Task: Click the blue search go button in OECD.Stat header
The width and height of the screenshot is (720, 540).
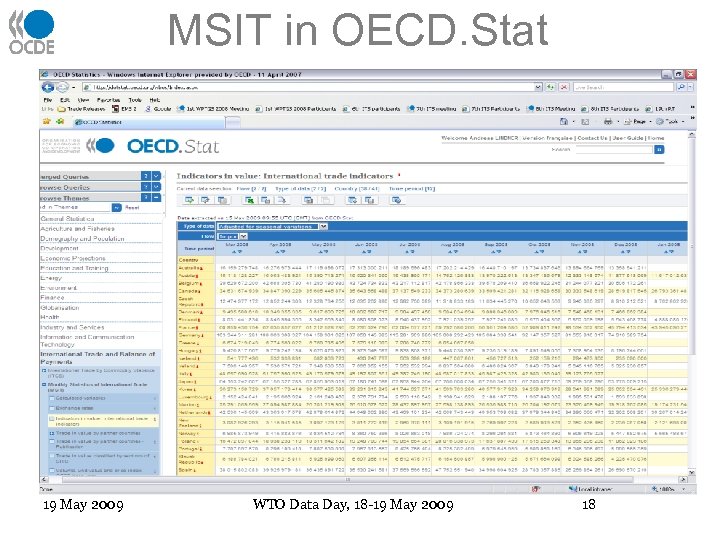Action: click(x=659, y=149)
